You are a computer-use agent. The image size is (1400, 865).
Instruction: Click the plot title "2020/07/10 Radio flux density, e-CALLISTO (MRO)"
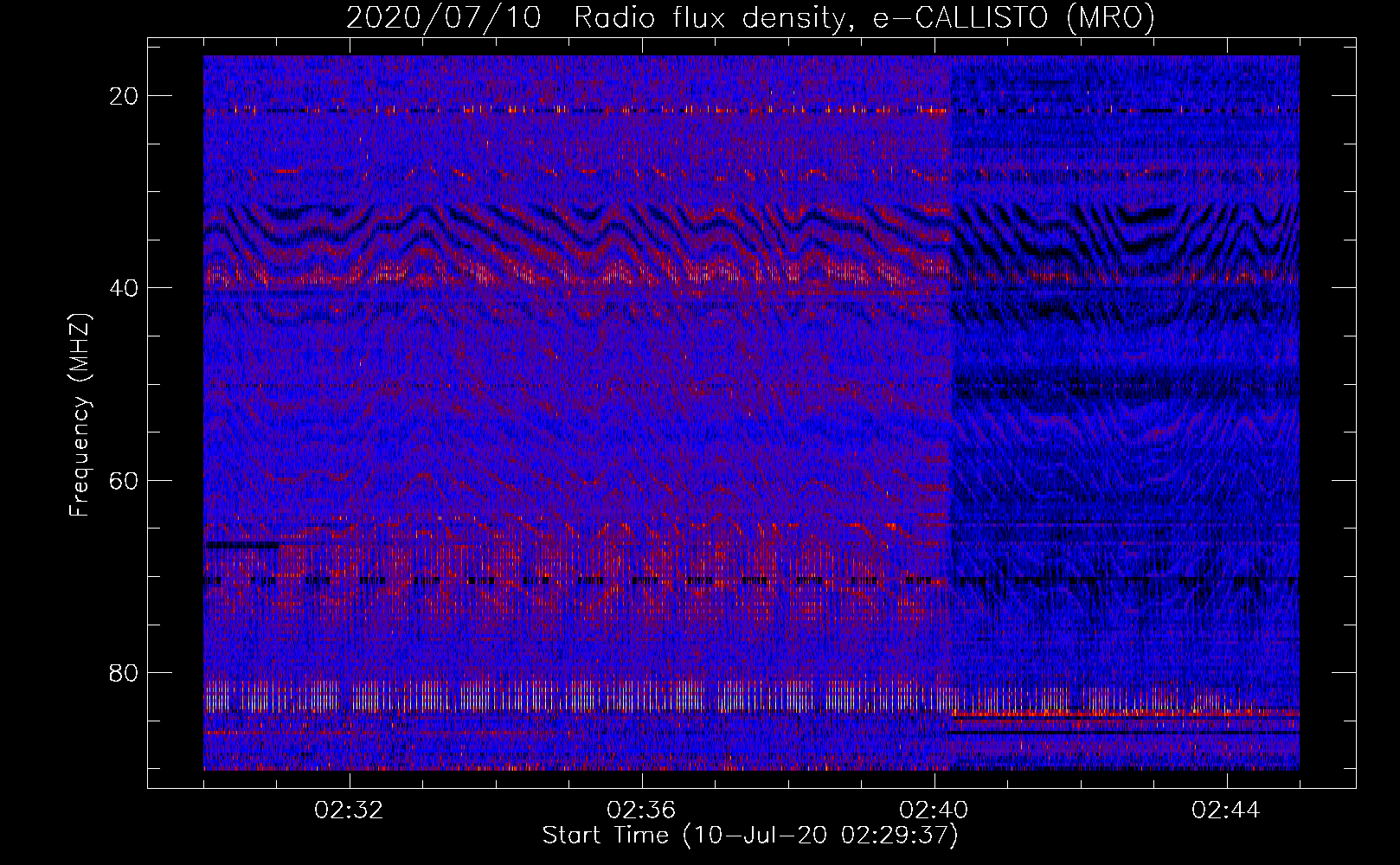point(750,17)
